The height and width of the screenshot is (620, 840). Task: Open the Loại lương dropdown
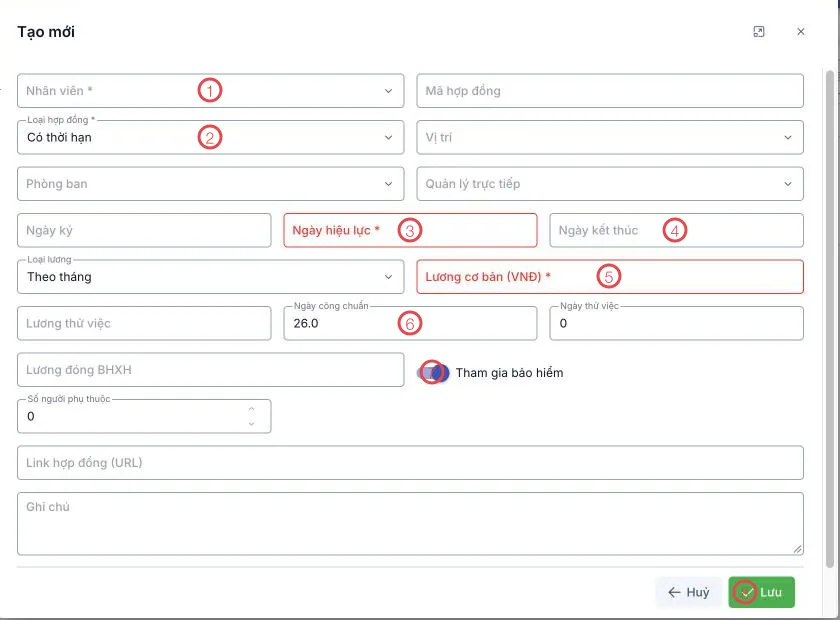[x=211, y=277]
